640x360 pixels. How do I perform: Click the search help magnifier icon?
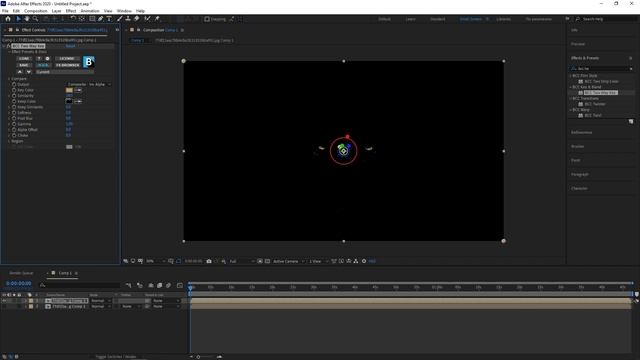(x=578, y=19)
